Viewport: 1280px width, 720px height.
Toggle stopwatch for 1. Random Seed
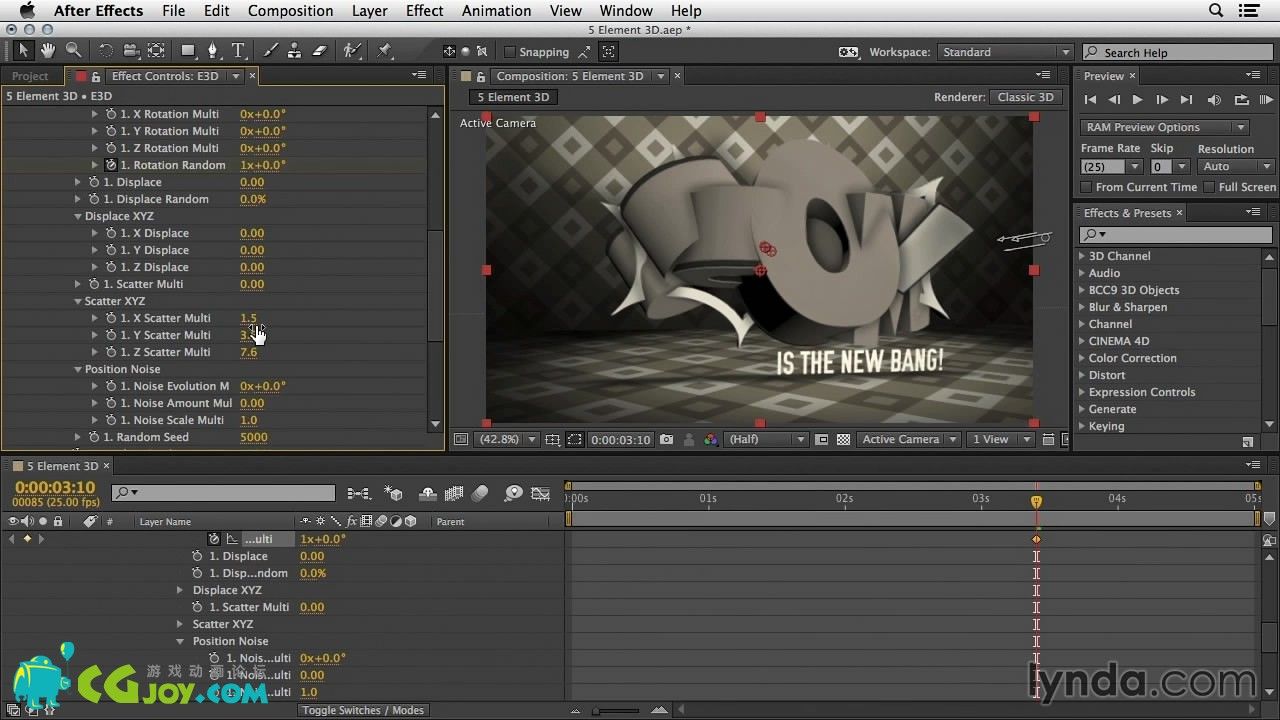pyautogui.click(x=94, y=437)
